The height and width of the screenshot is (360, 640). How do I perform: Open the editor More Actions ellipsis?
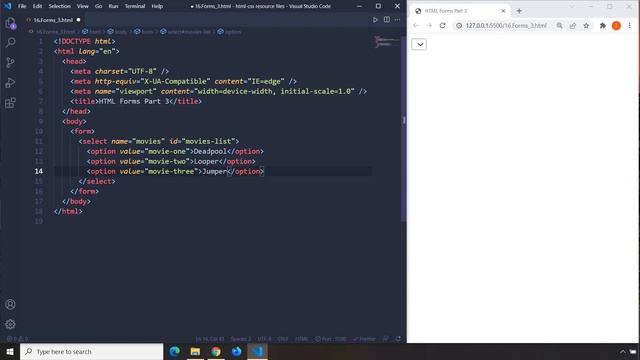coord(397,20)
